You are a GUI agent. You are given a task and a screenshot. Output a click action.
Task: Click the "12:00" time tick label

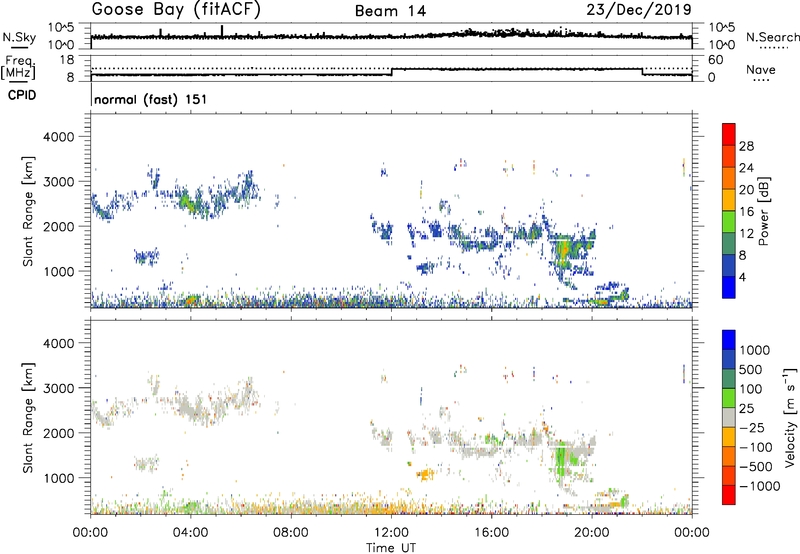[x=391, y=533]
